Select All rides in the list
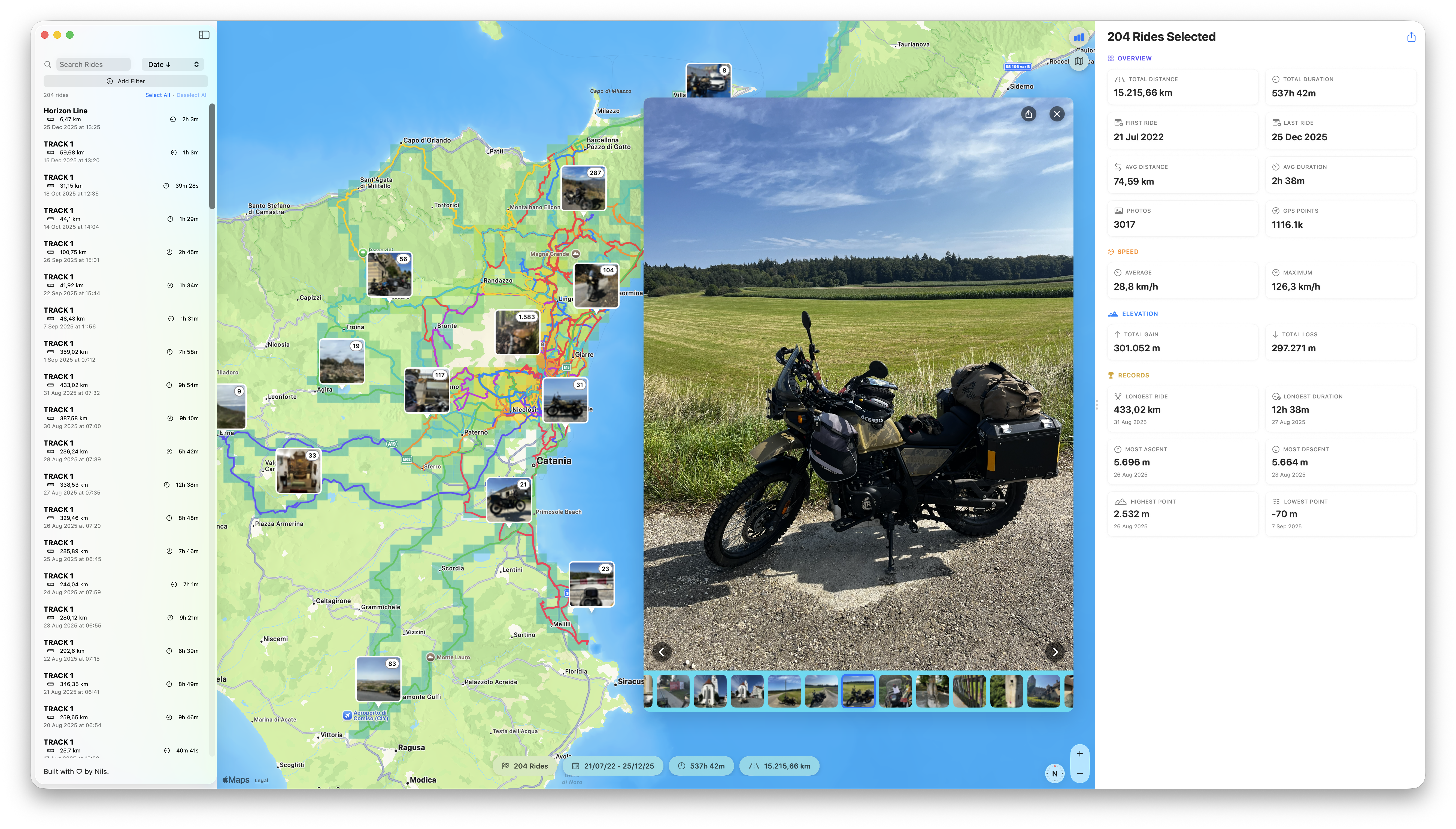The width and height of the screenshot is (1456, 829). pyautogui.click(x=158, y=95)
